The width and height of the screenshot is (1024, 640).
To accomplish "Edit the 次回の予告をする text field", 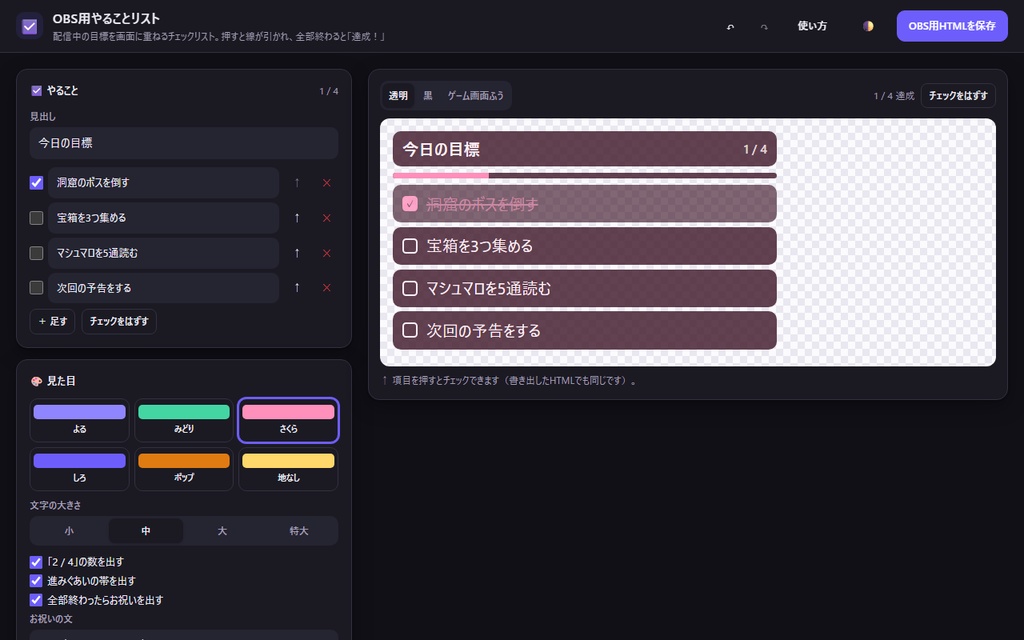I will click(163, 287).
